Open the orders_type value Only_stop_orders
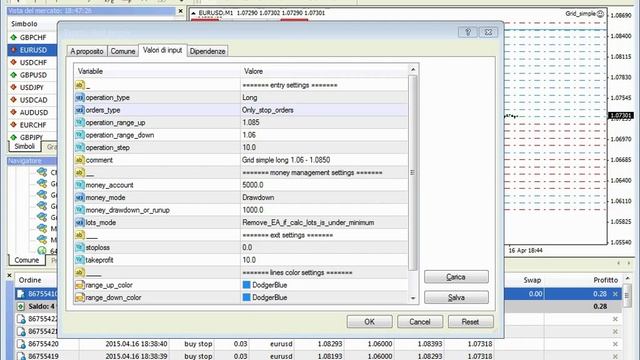 pos(324,110)
